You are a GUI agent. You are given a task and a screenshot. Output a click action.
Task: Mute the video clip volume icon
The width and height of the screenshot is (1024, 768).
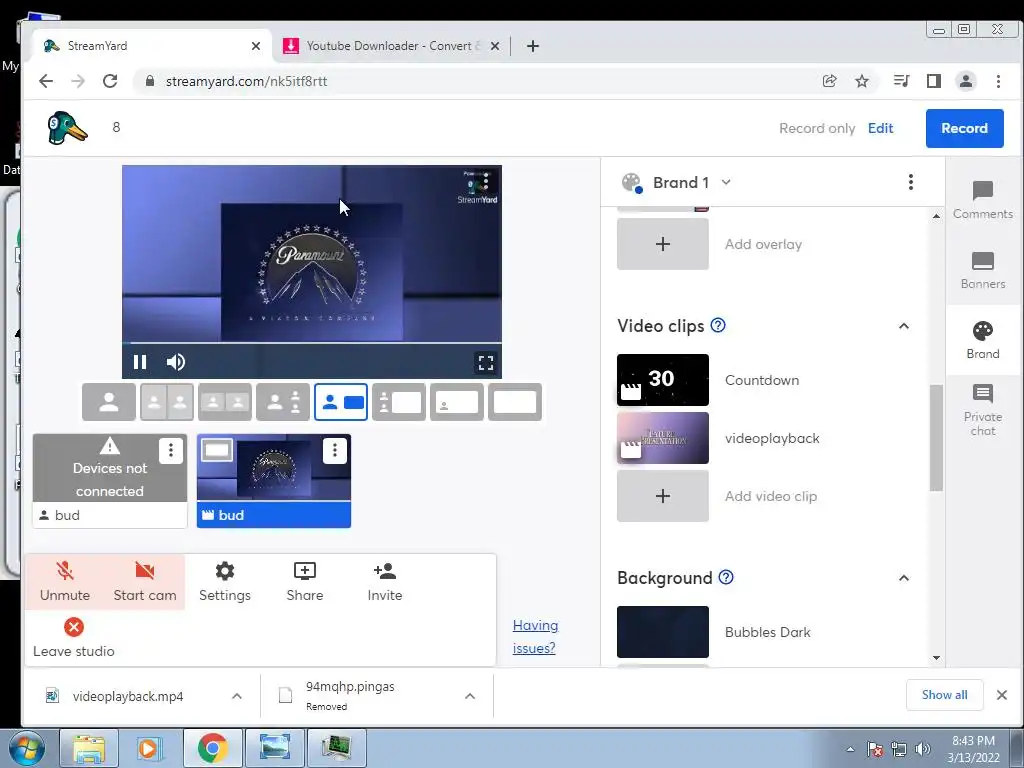(176, 362)
